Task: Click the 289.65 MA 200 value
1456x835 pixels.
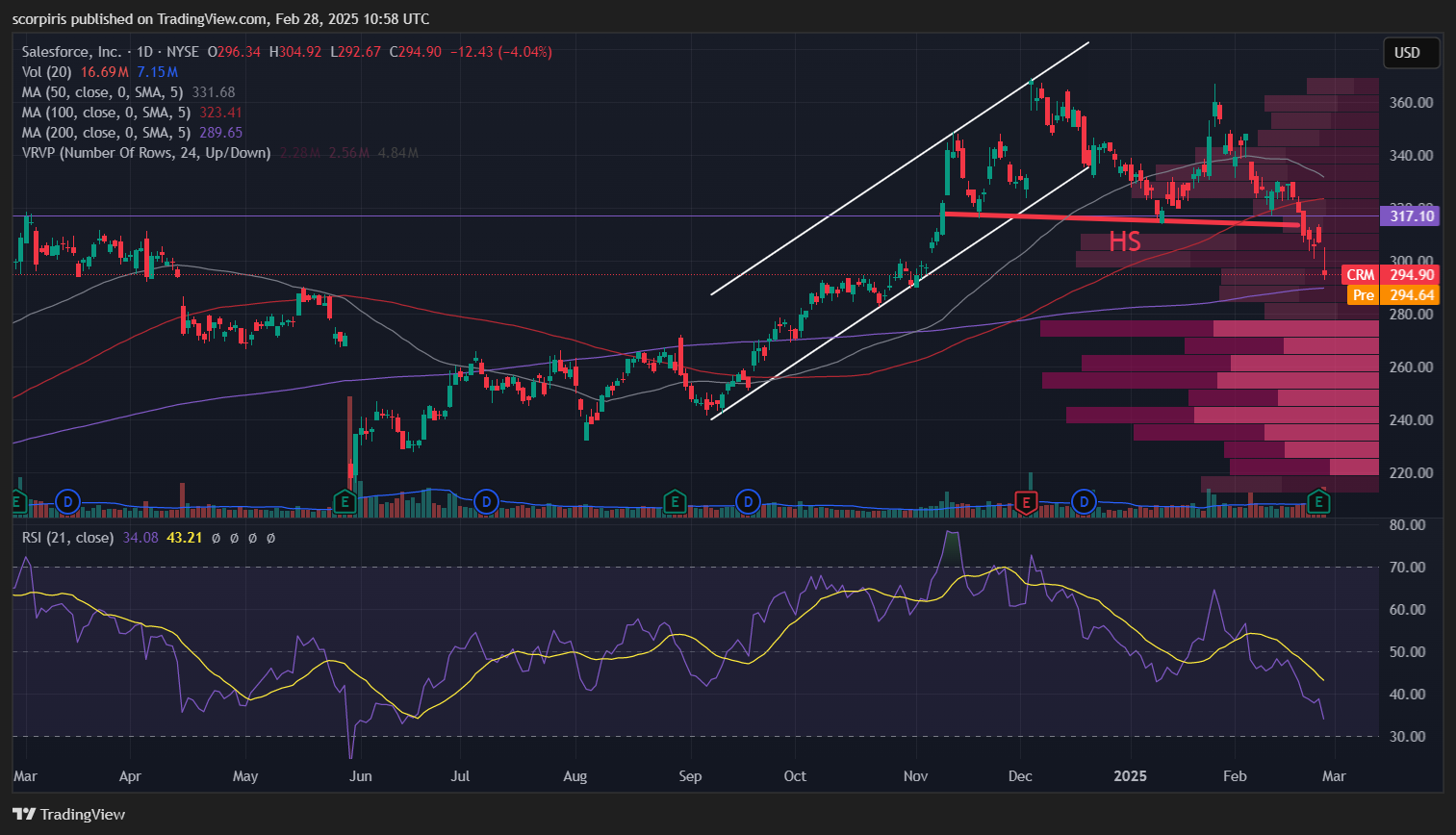Action: pos(221,133)
